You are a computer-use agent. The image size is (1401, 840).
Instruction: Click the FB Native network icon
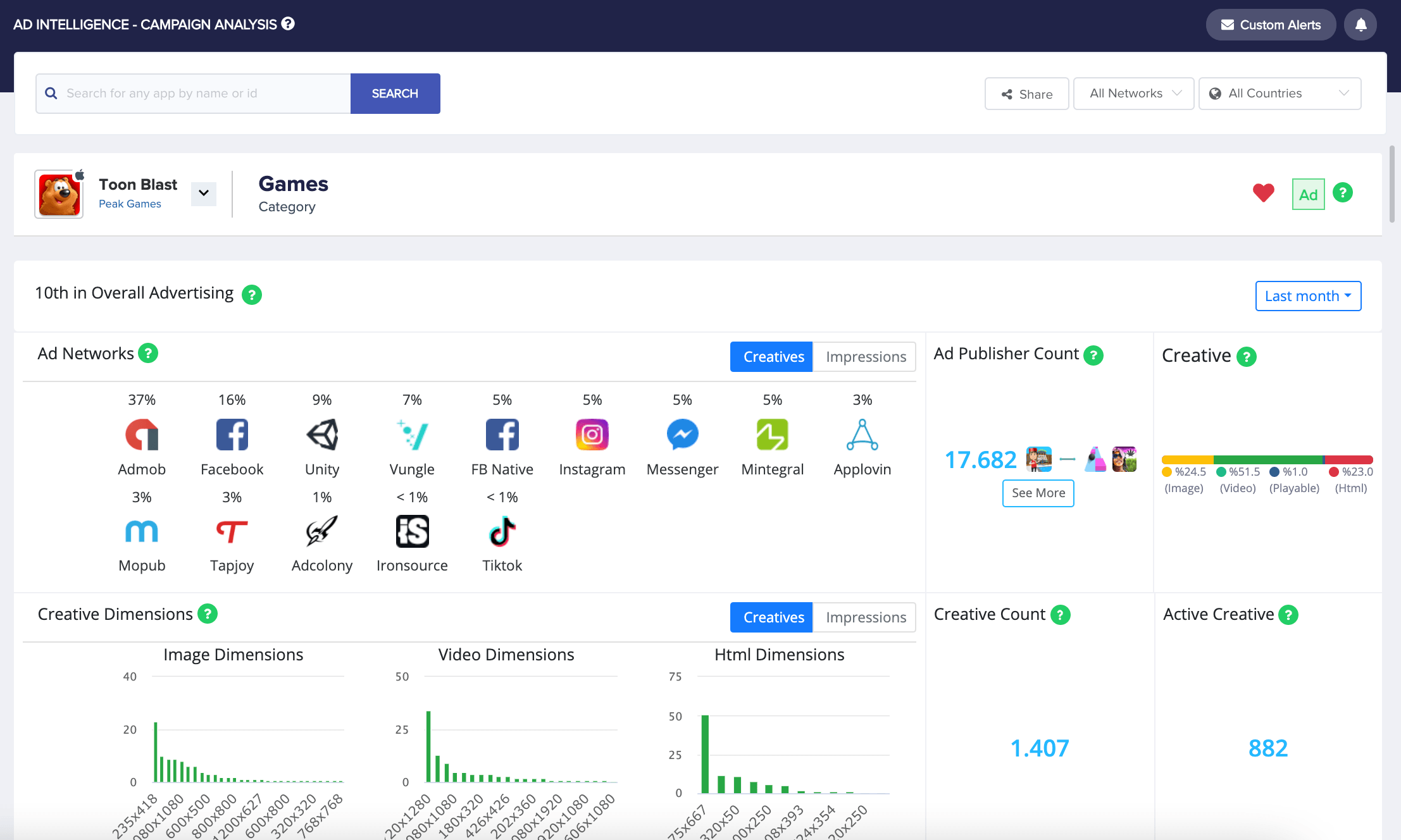click(x=502, y=435)
